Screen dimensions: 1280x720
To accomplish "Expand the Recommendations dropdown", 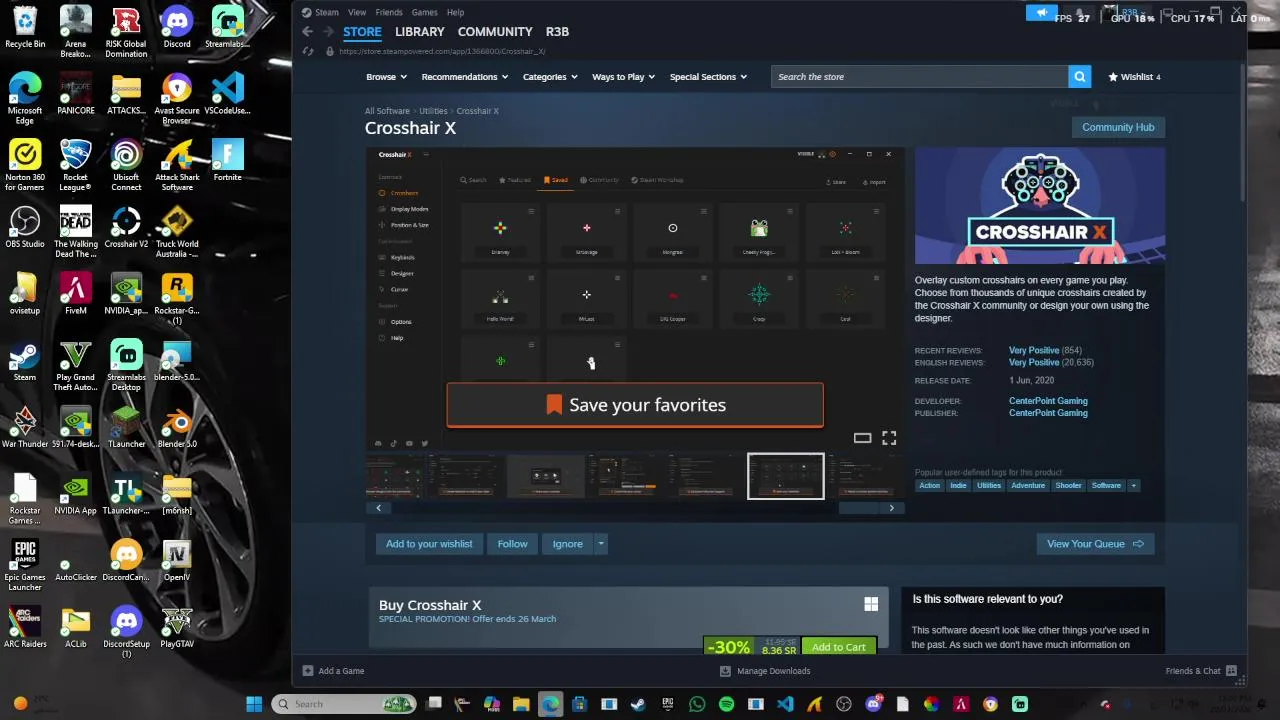I will (x=464, y=77).
